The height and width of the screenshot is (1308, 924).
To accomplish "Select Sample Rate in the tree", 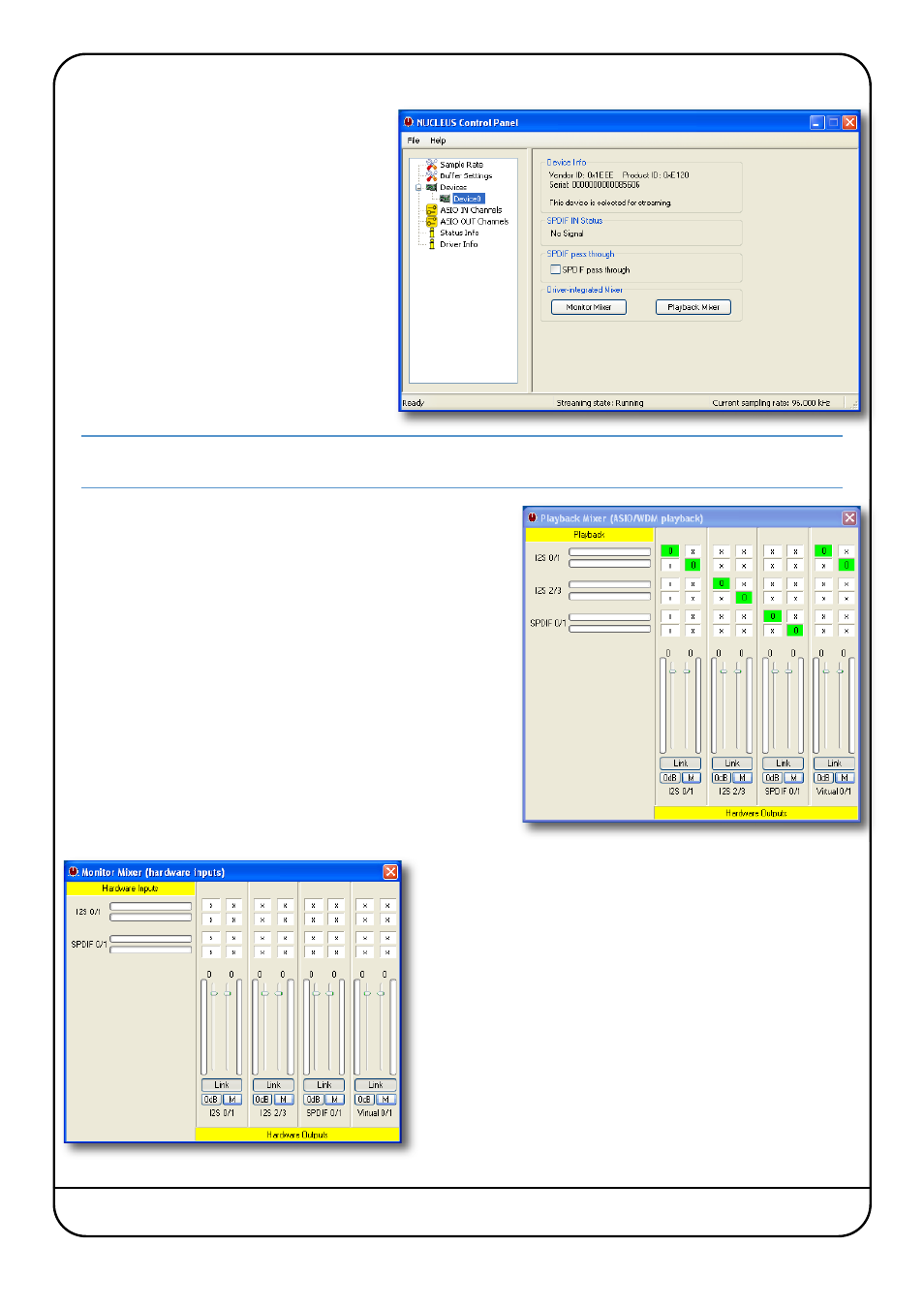I will click(461, 165).
